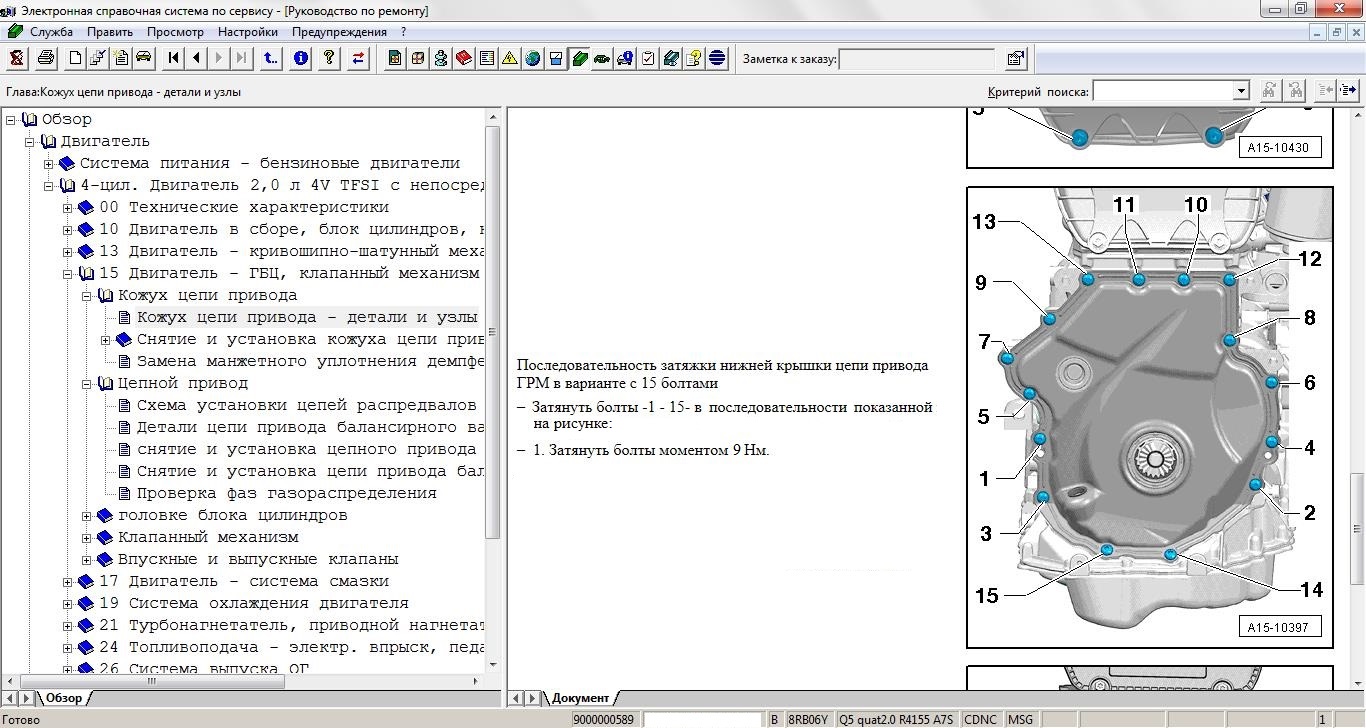Click the red book toolbar icon
This screenshot has height=728, width=1366.
tap(463, 58)
